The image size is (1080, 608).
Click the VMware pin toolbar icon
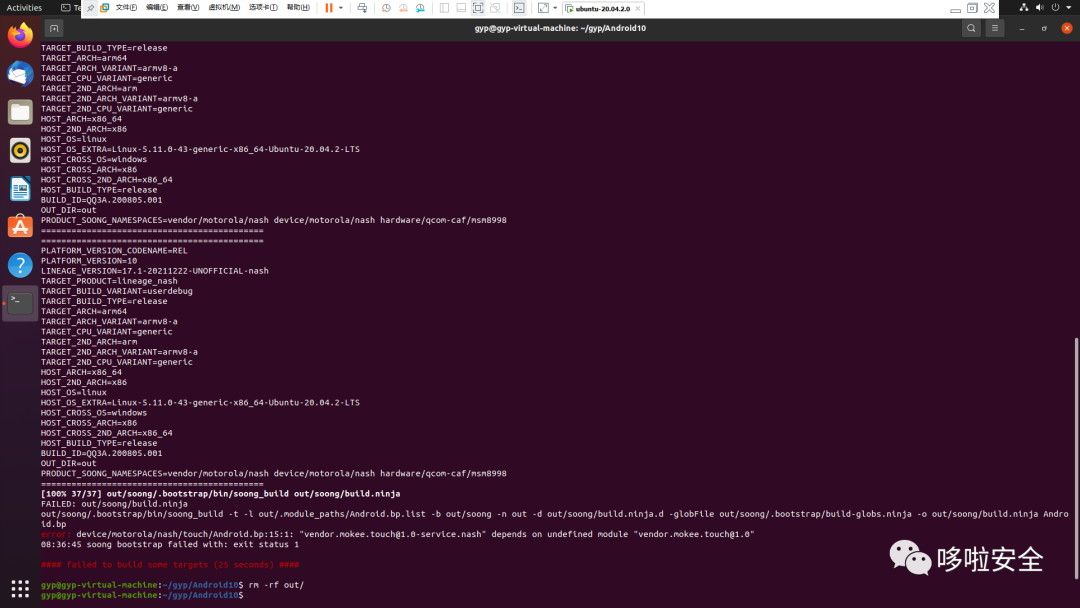[90, 8]
